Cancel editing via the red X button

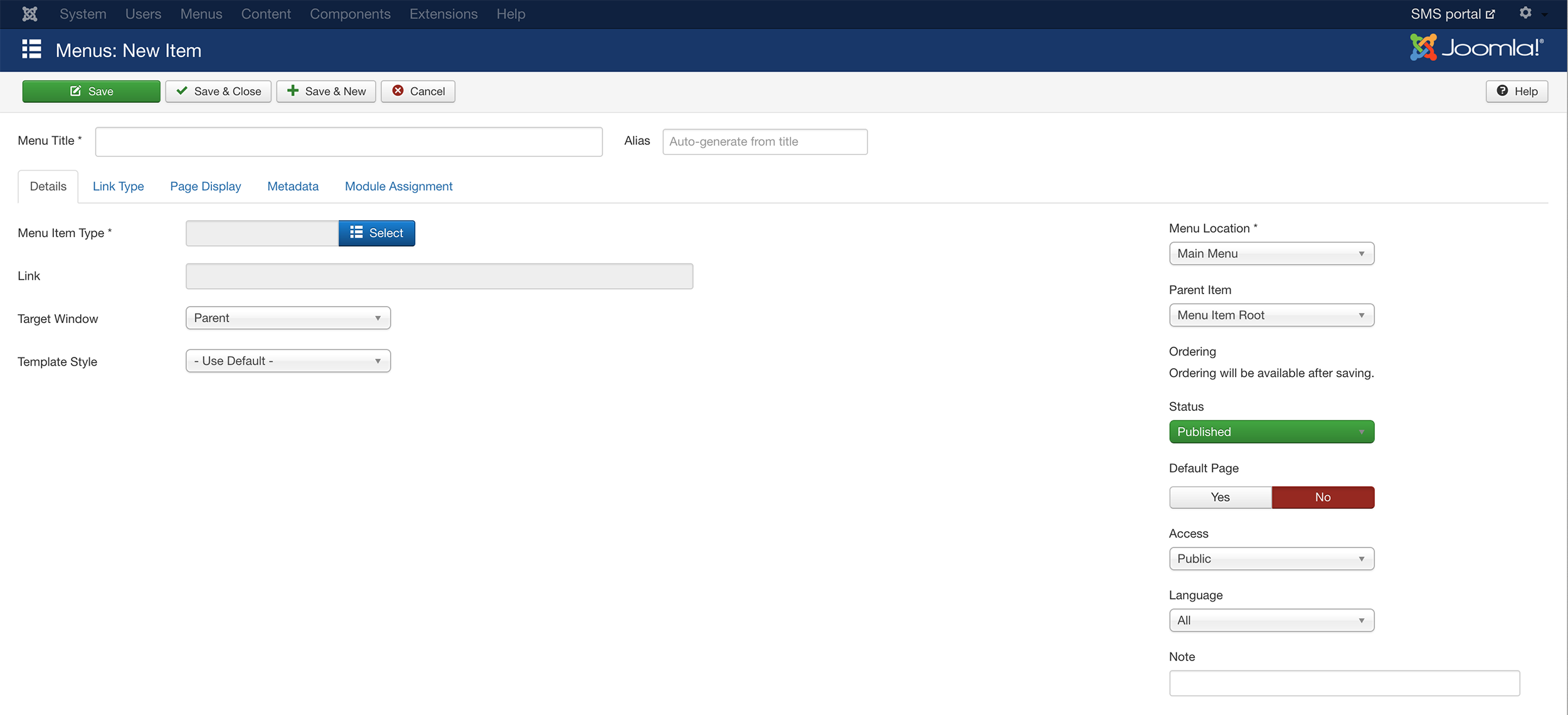pyautogui.click(x=418, y=91)
